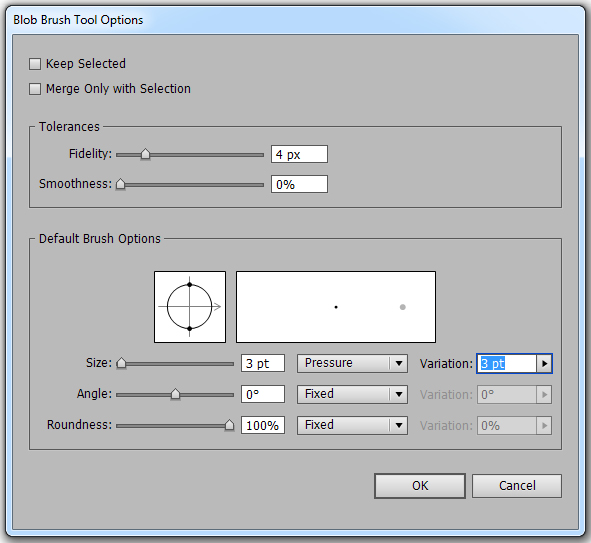Click the Roundness value field
The width and height of the screenshot is (591, 543).
pyautogui.click(x=263, y=425)
